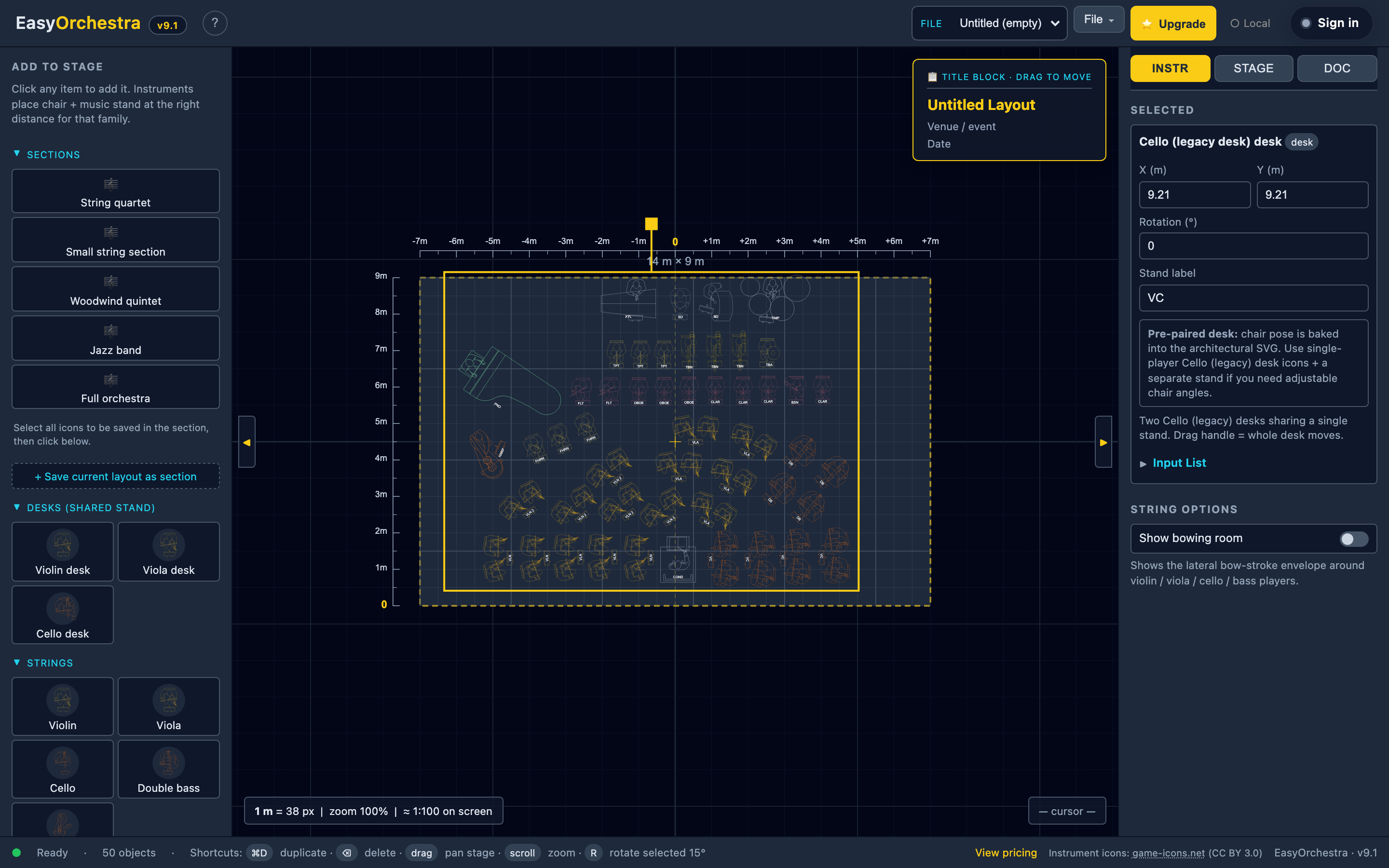Add a single Cello instrument
Screen dimensions: 1389x868
coord(63,769)
